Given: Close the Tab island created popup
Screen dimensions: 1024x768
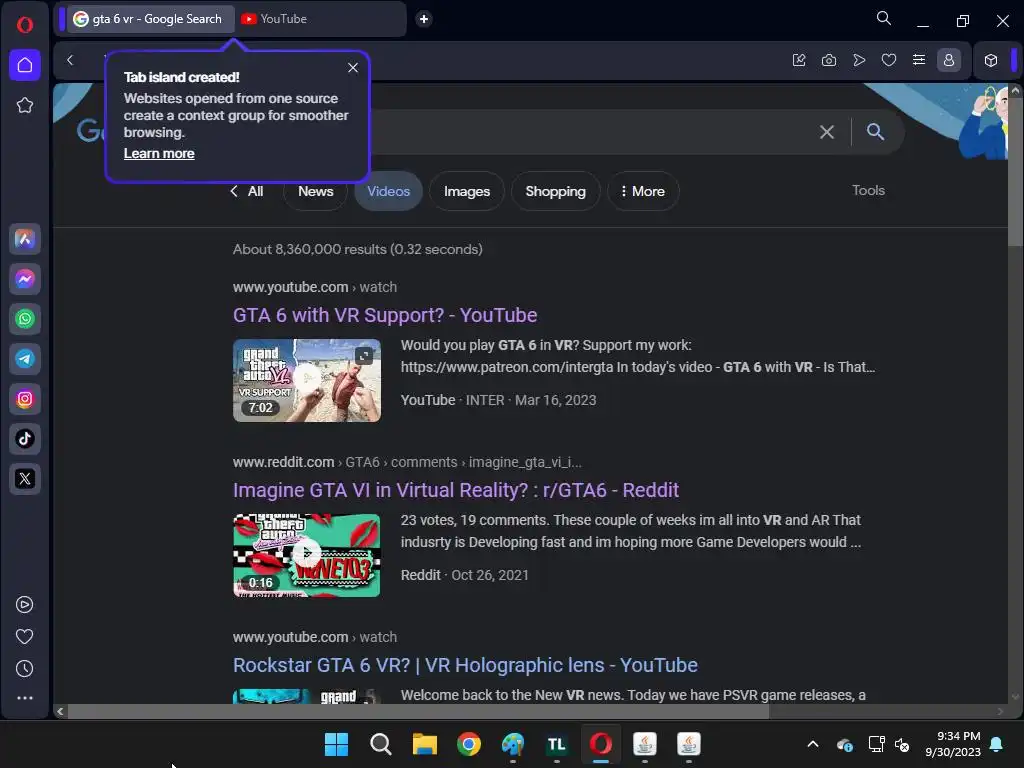Looking at the screenshot, I should point(353,68).
